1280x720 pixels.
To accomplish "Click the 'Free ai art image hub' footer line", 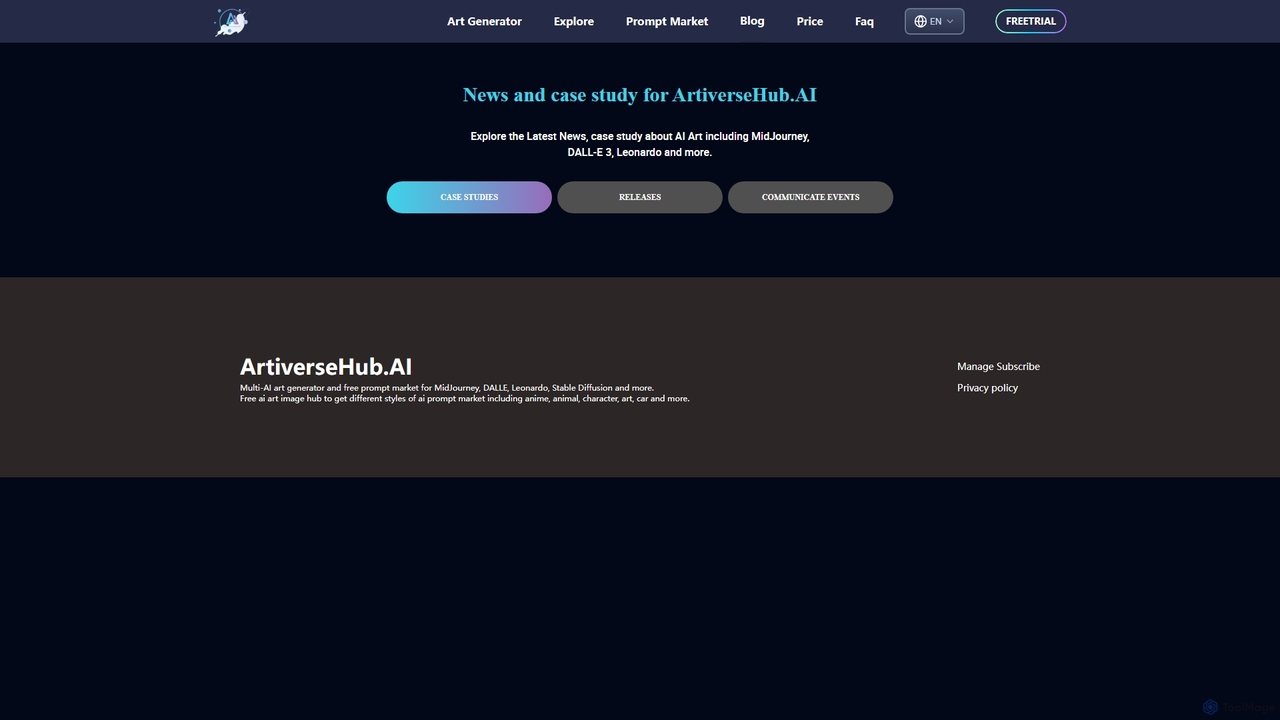I will [x=465, y=399].
